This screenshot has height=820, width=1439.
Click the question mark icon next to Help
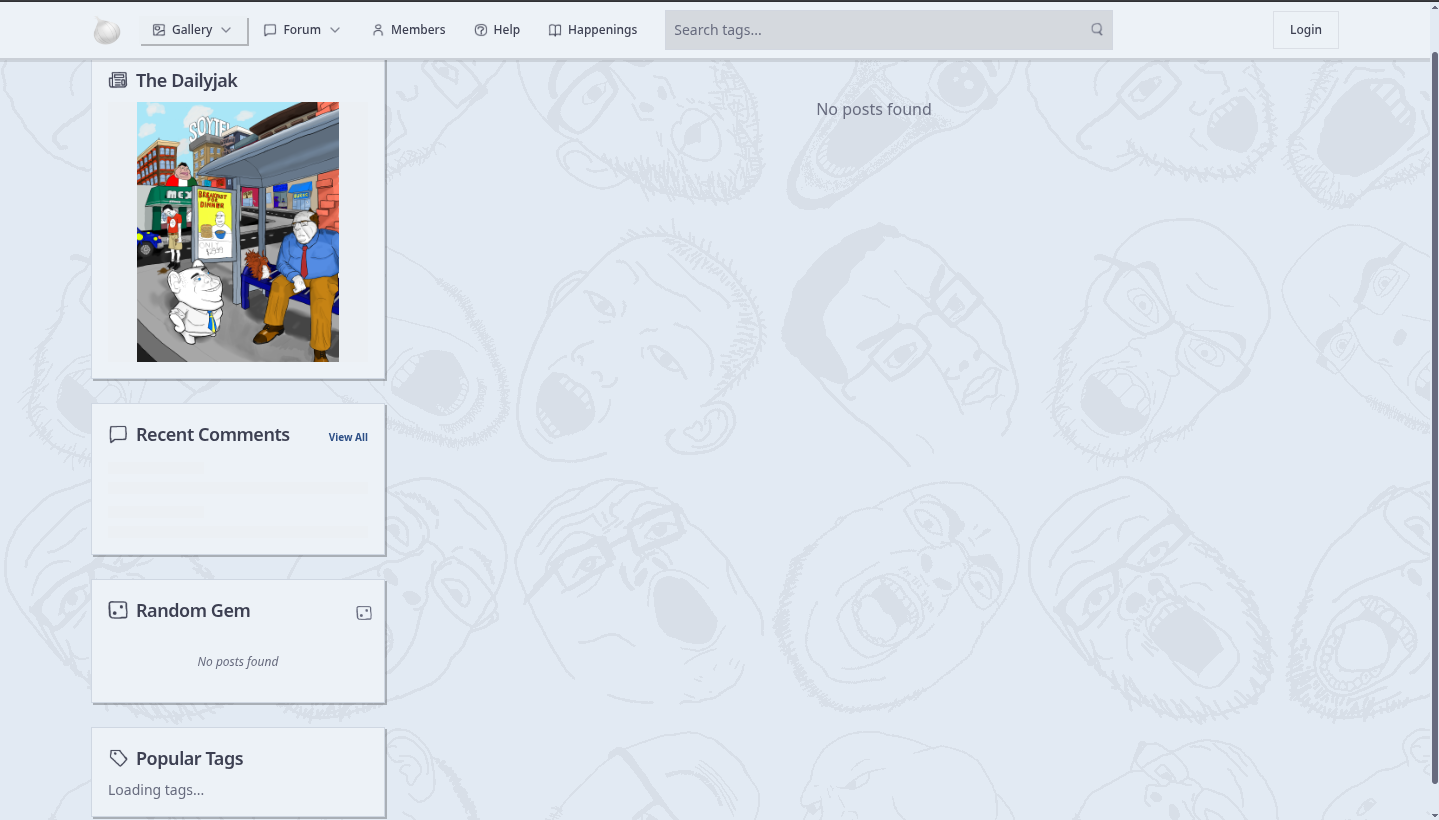(481, 30)
